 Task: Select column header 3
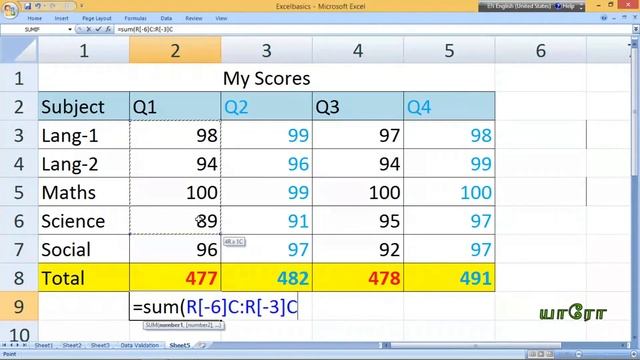tap(267, 51)
